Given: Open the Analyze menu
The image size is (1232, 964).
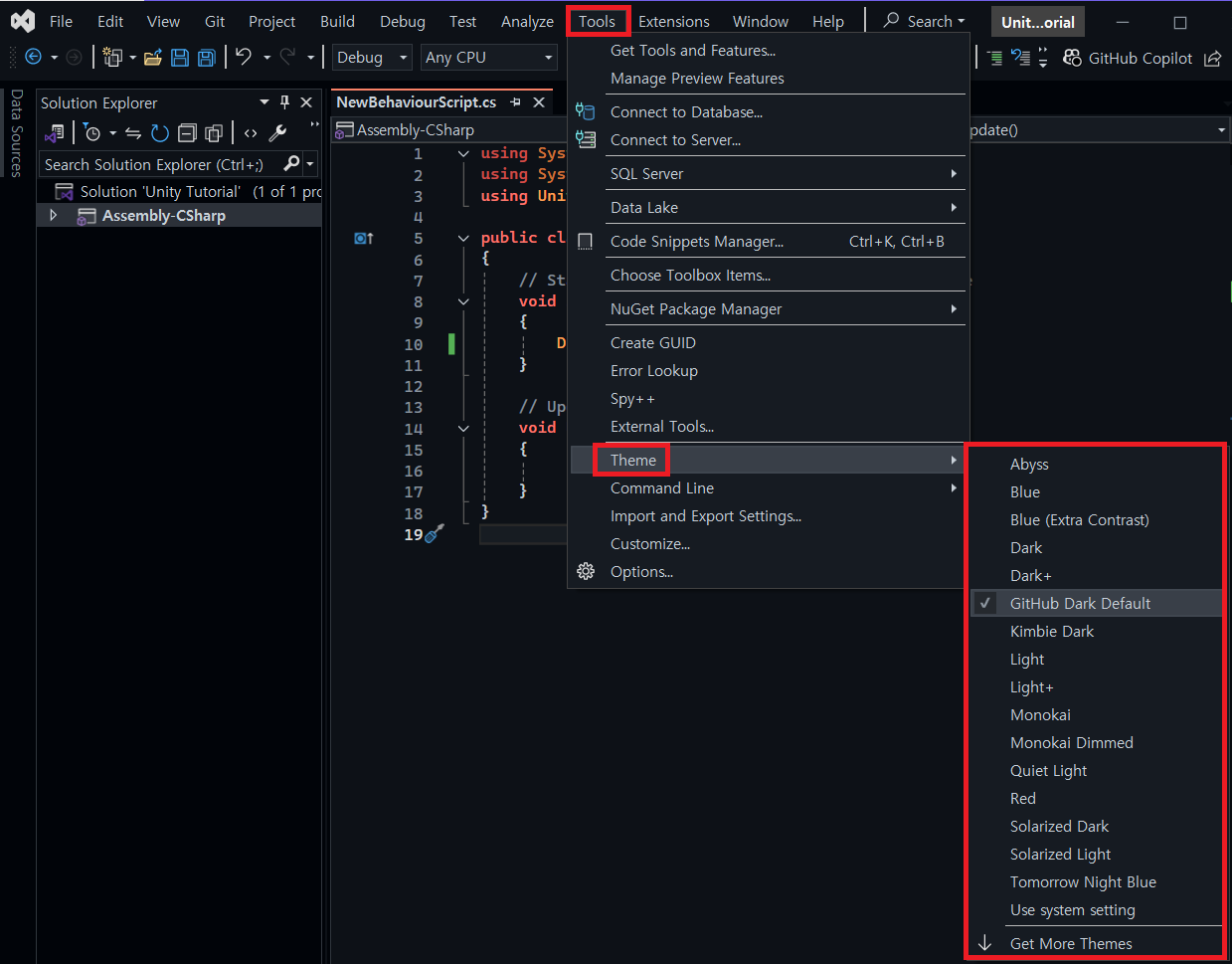Looking at the screenshot, I should 527,21.
